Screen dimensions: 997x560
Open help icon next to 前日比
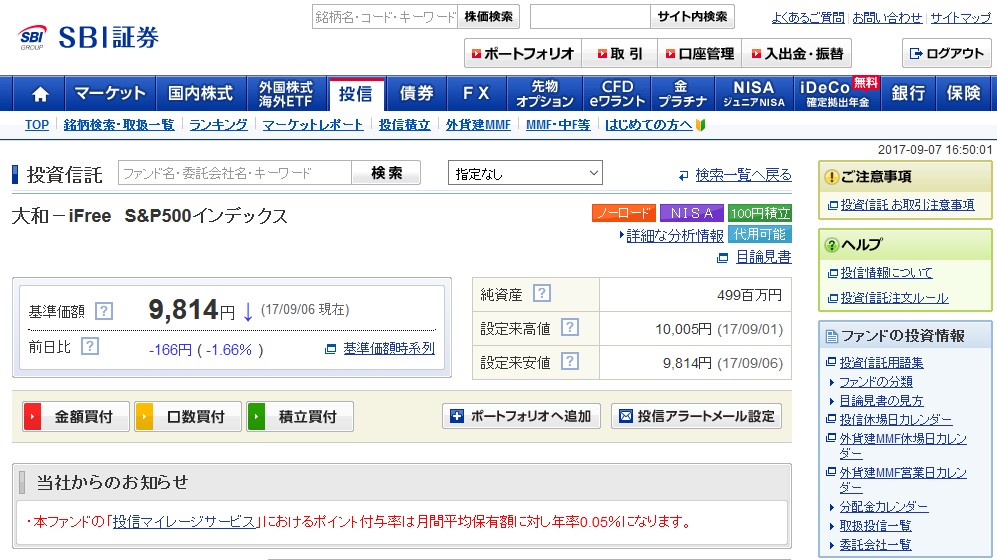(90, 346)
